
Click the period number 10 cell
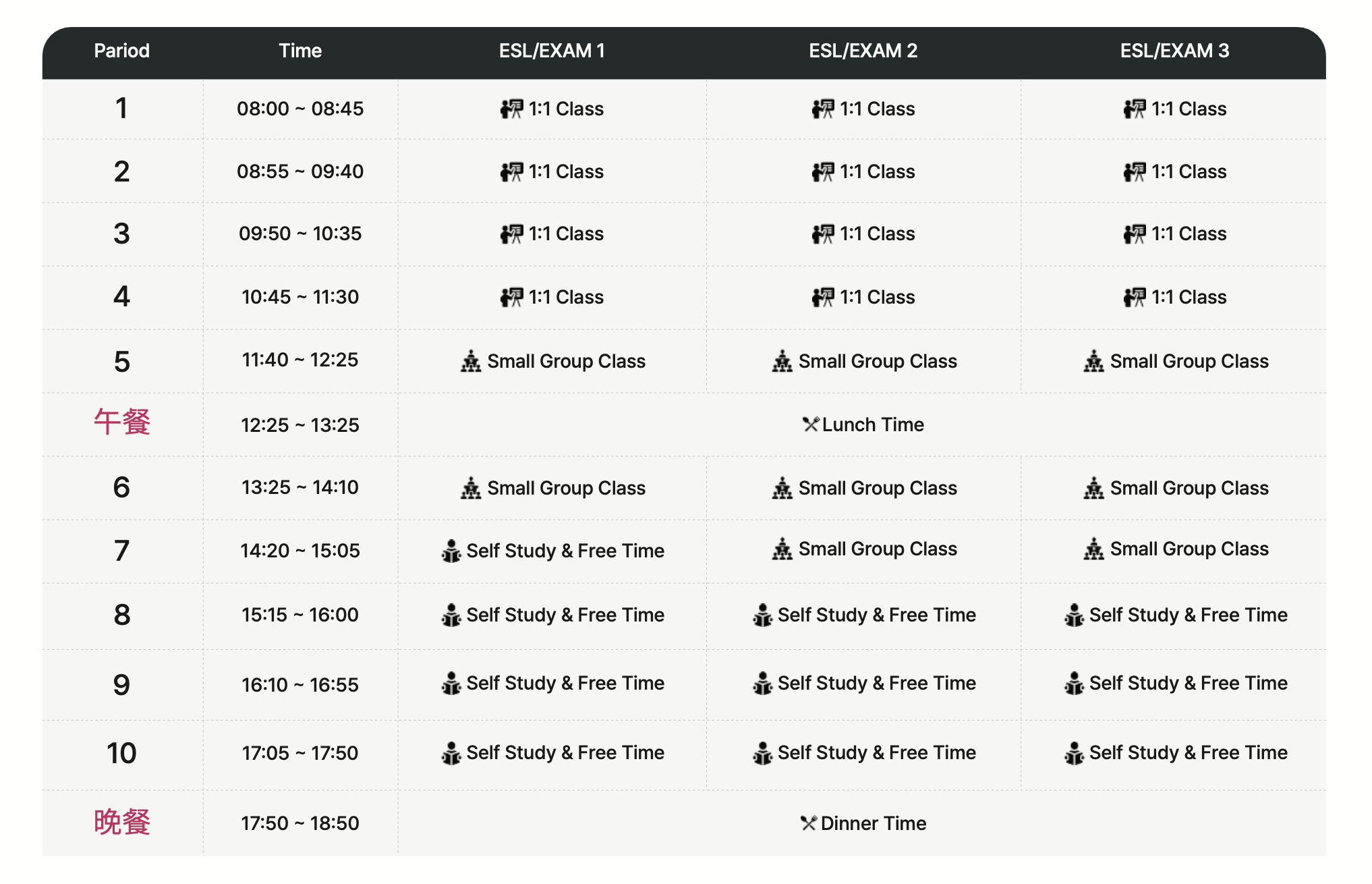click(x=121, y=753)
